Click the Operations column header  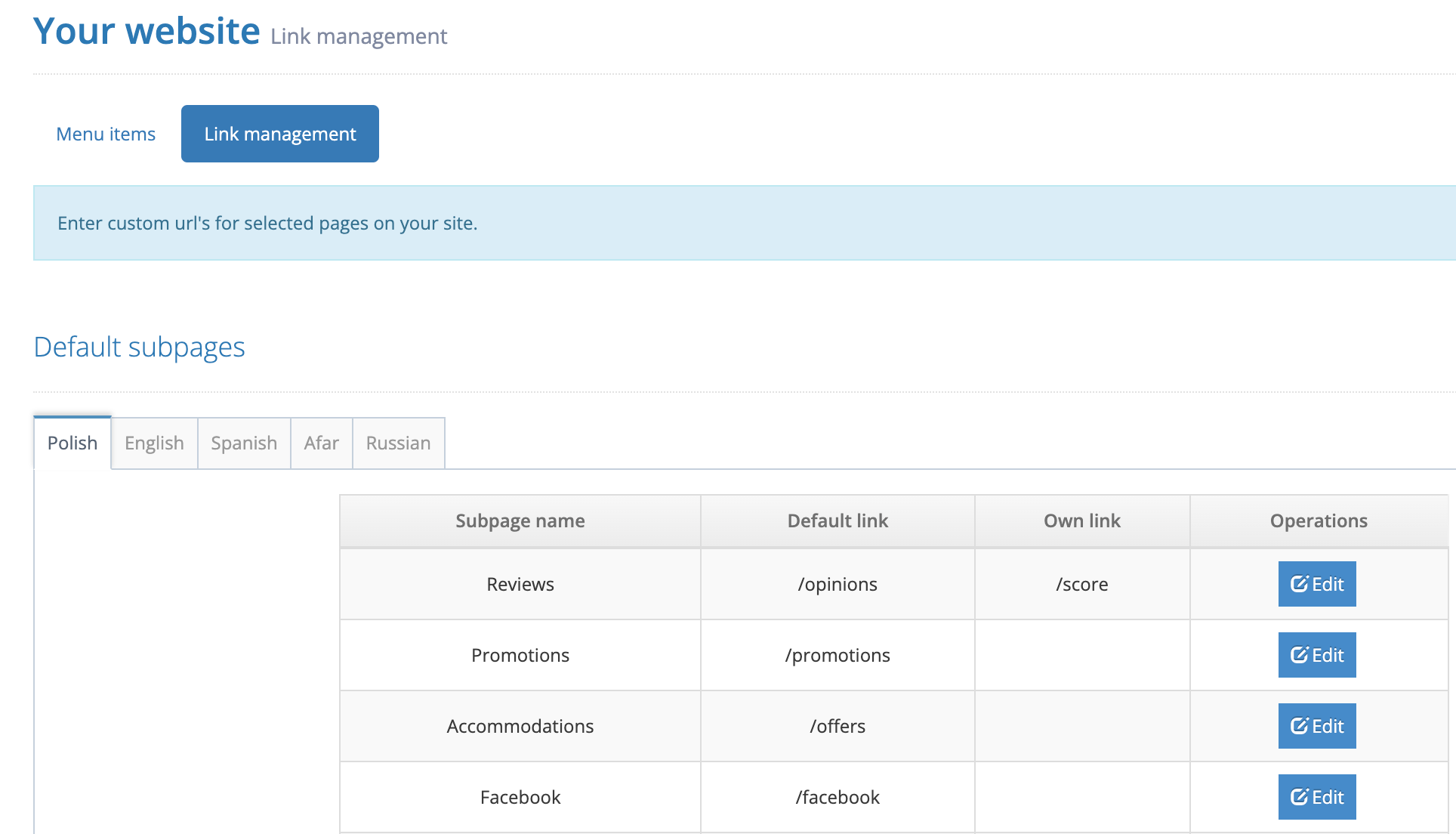tap(1318, 520)
